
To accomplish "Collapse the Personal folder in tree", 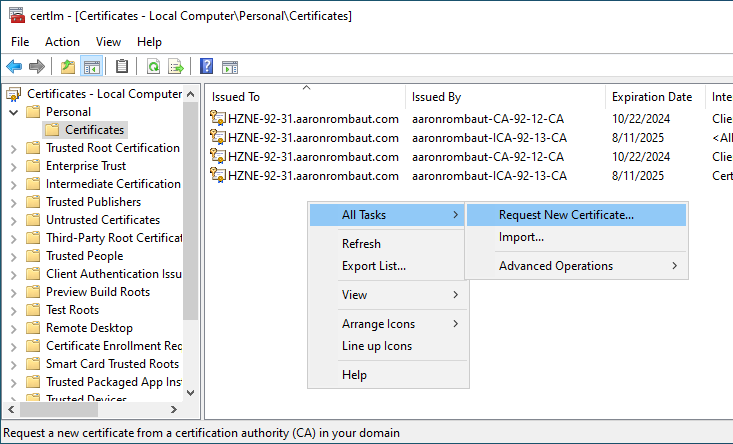I will tap(13, 112).
